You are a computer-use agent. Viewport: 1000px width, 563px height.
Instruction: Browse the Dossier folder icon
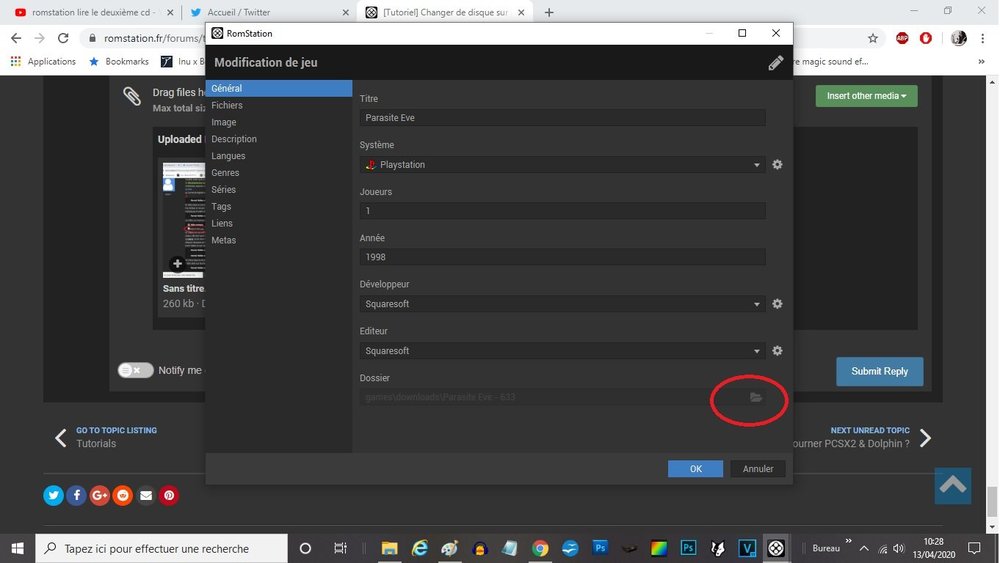[756, 397]
